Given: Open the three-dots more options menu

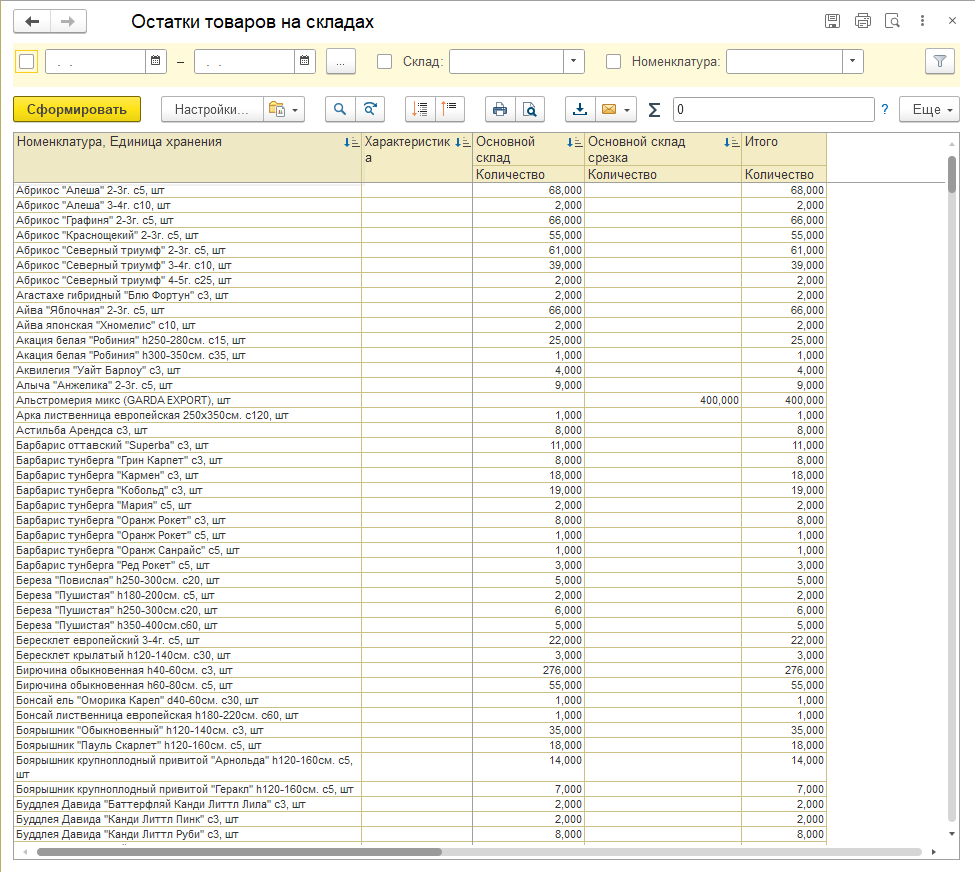Looking at the screenshot, I should [922, 21].
